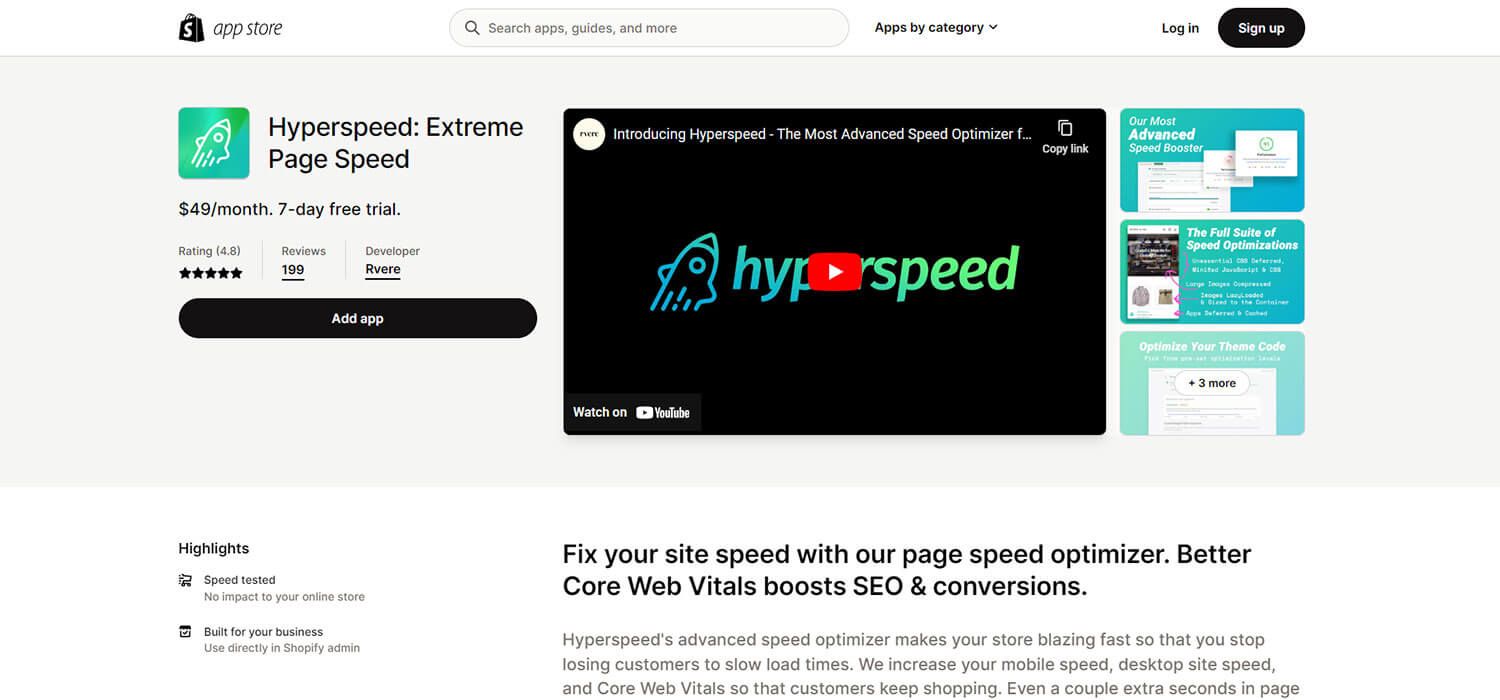Viewport: 1500px width, 700px height.
Task: Click the Add app button
Action: [358, 318]
